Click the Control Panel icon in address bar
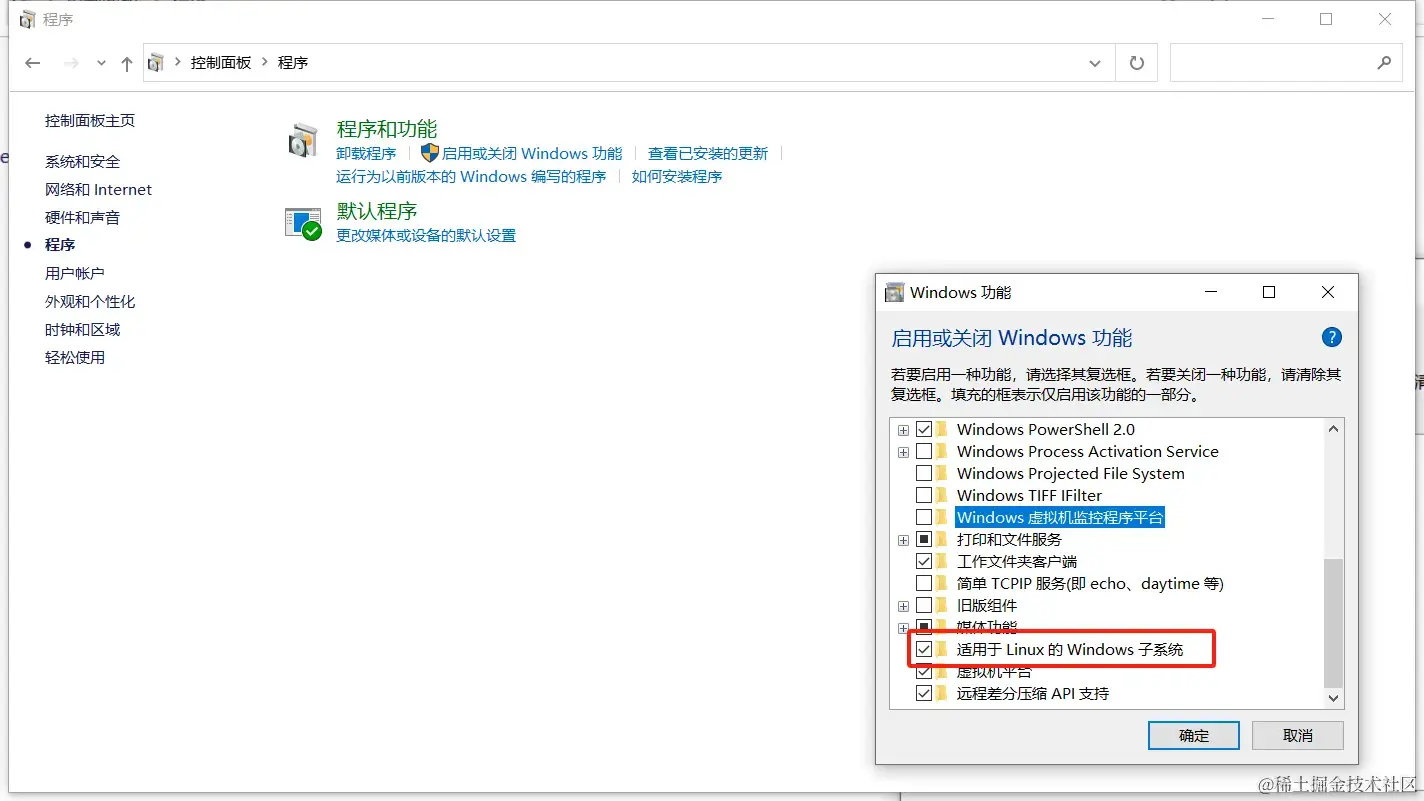This screenshot has width=1424, height=801. (155, 63)
